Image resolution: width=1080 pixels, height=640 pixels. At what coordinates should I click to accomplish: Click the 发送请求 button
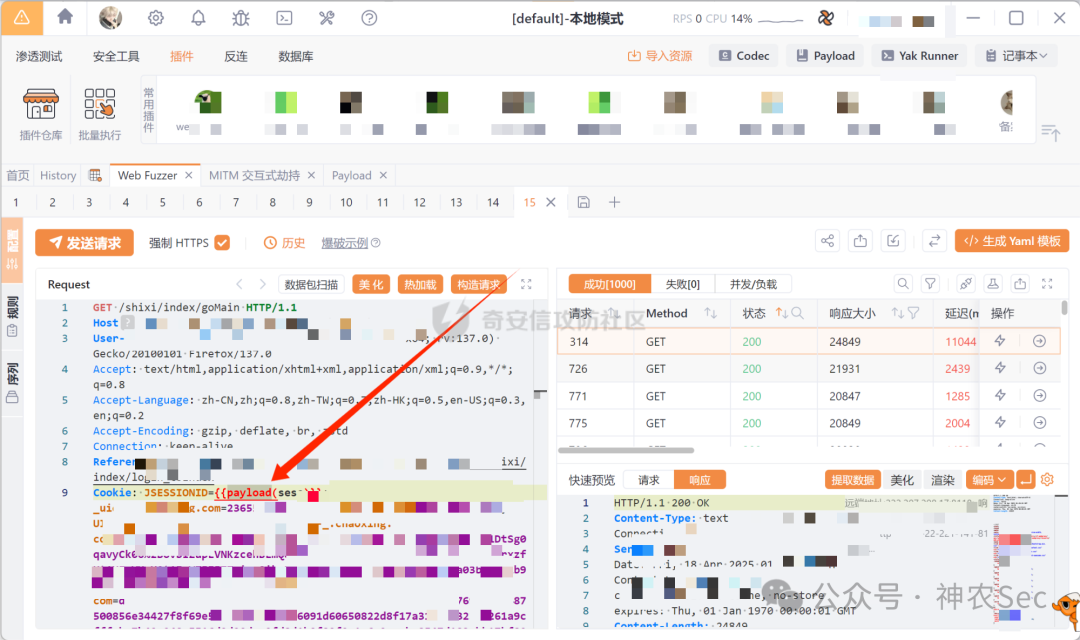(x=85, y=242)
